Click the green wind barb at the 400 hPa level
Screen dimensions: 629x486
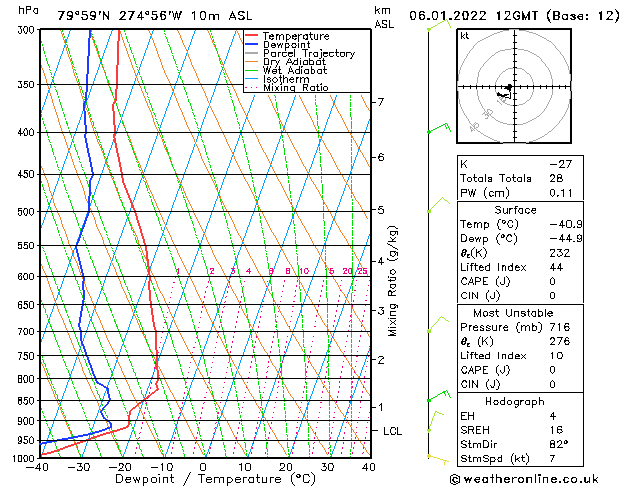coord(439,128)
